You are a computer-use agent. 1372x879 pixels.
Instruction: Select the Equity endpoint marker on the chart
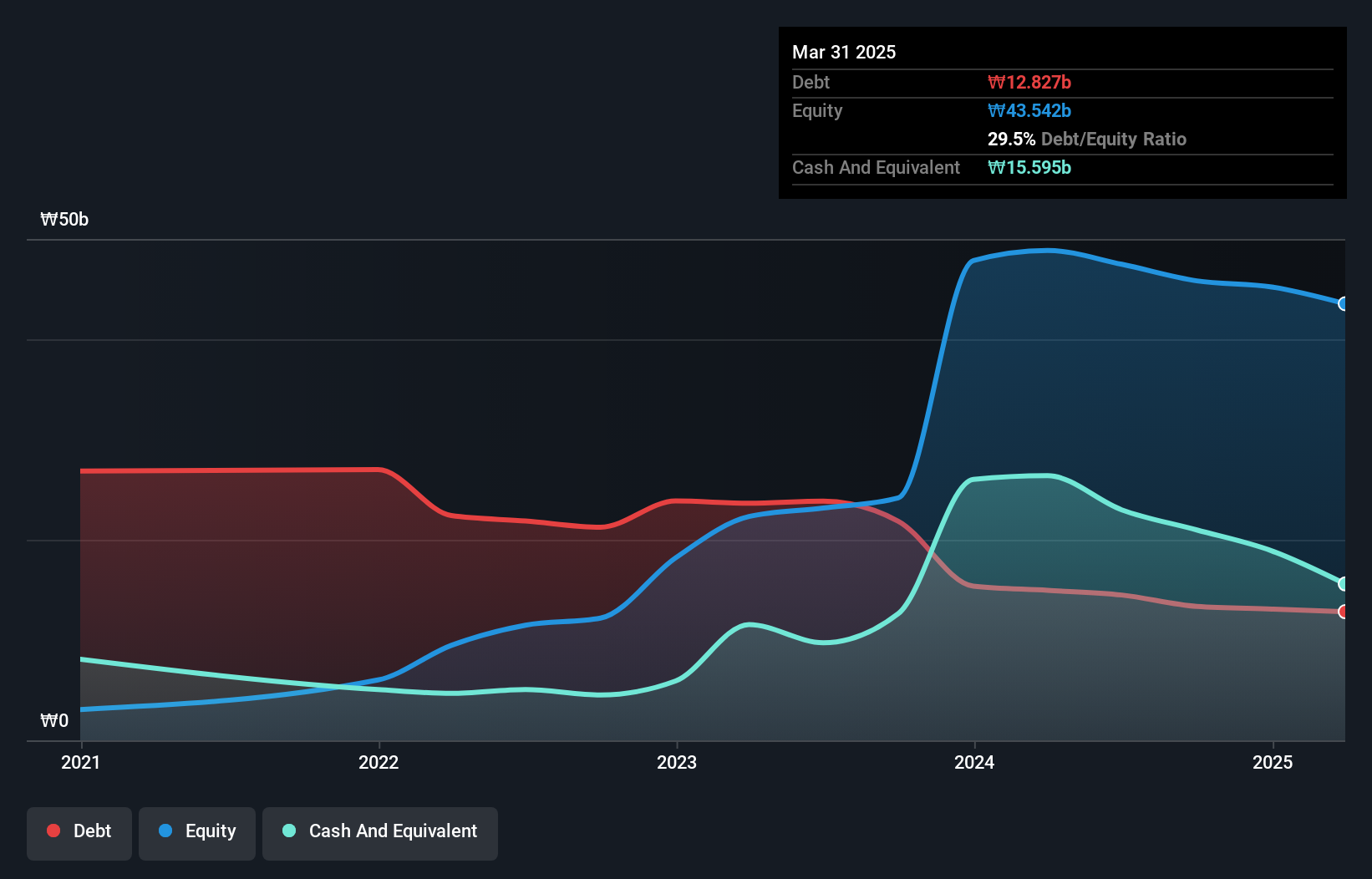point(1343,304)
